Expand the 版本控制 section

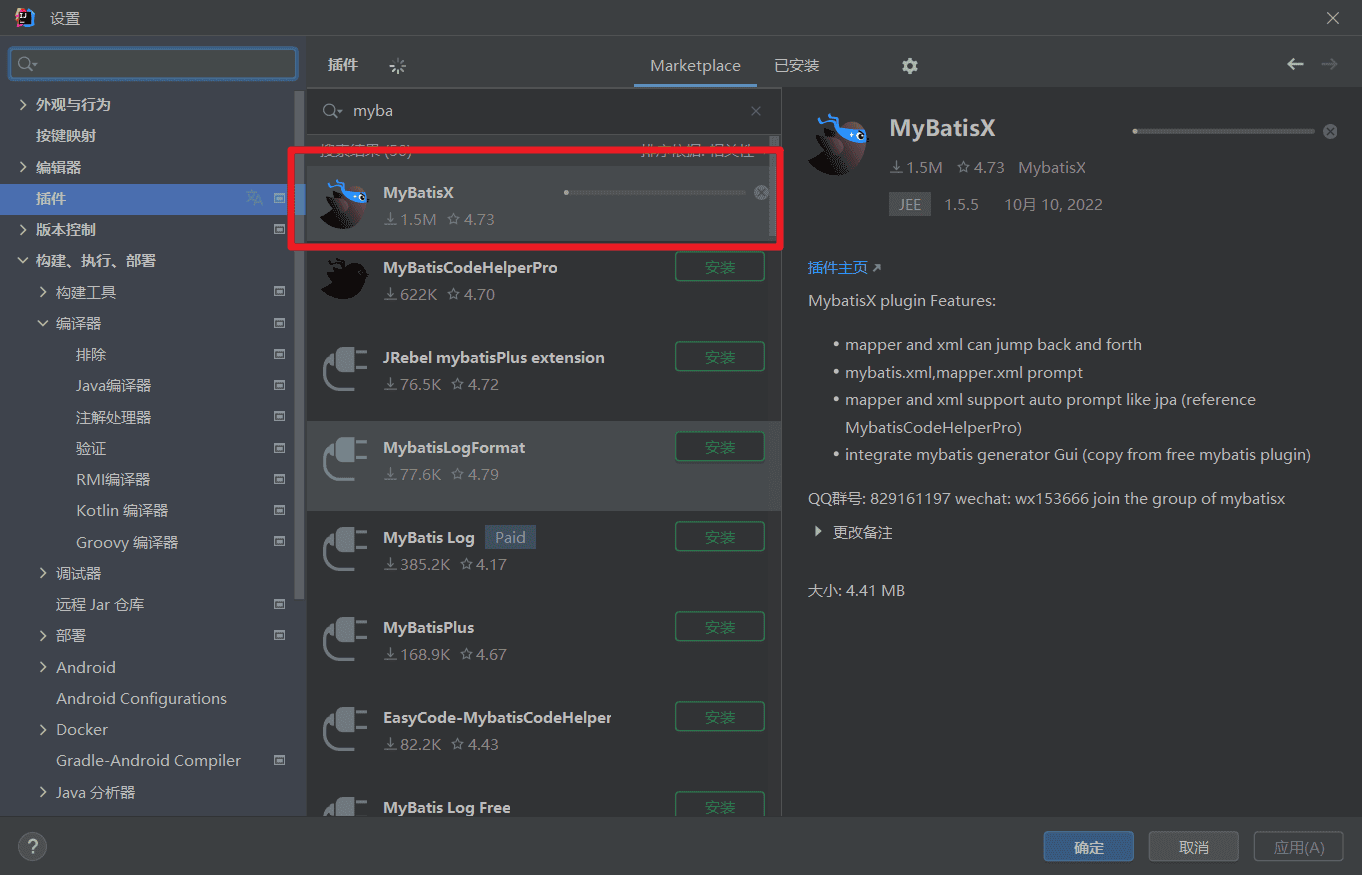(23, 230)
